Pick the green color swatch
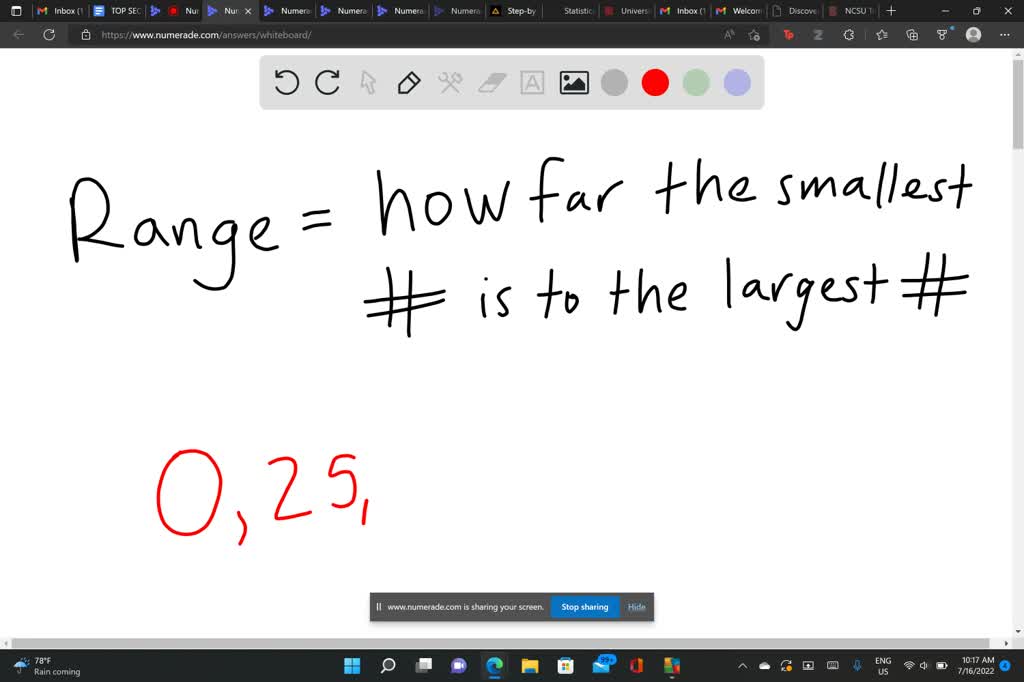 [x=695, y=83]
